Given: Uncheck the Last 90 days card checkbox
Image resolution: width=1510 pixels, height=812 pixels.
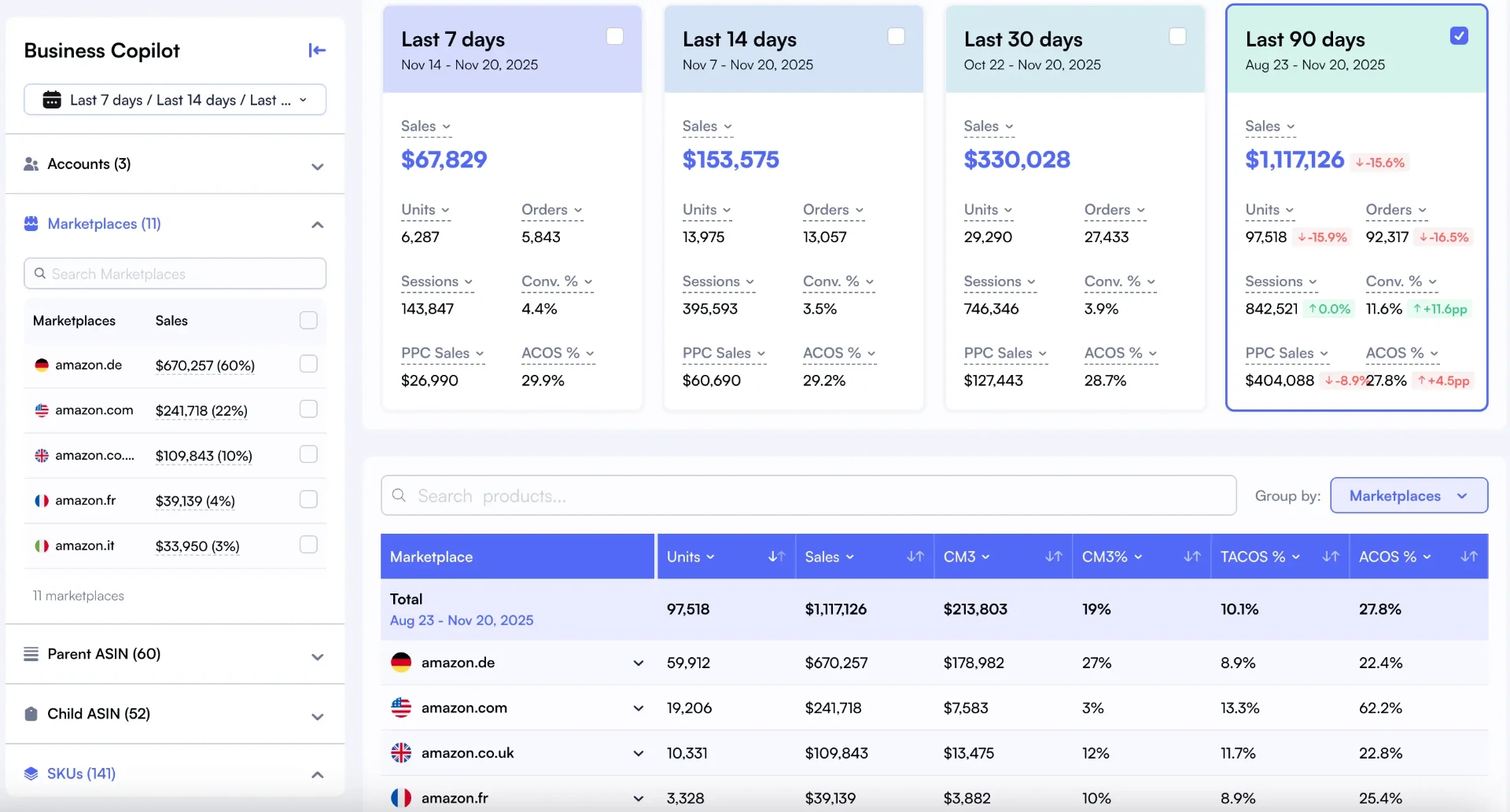Looking at the screenshot, I should pyautogui.click(x=1459, y=36).
